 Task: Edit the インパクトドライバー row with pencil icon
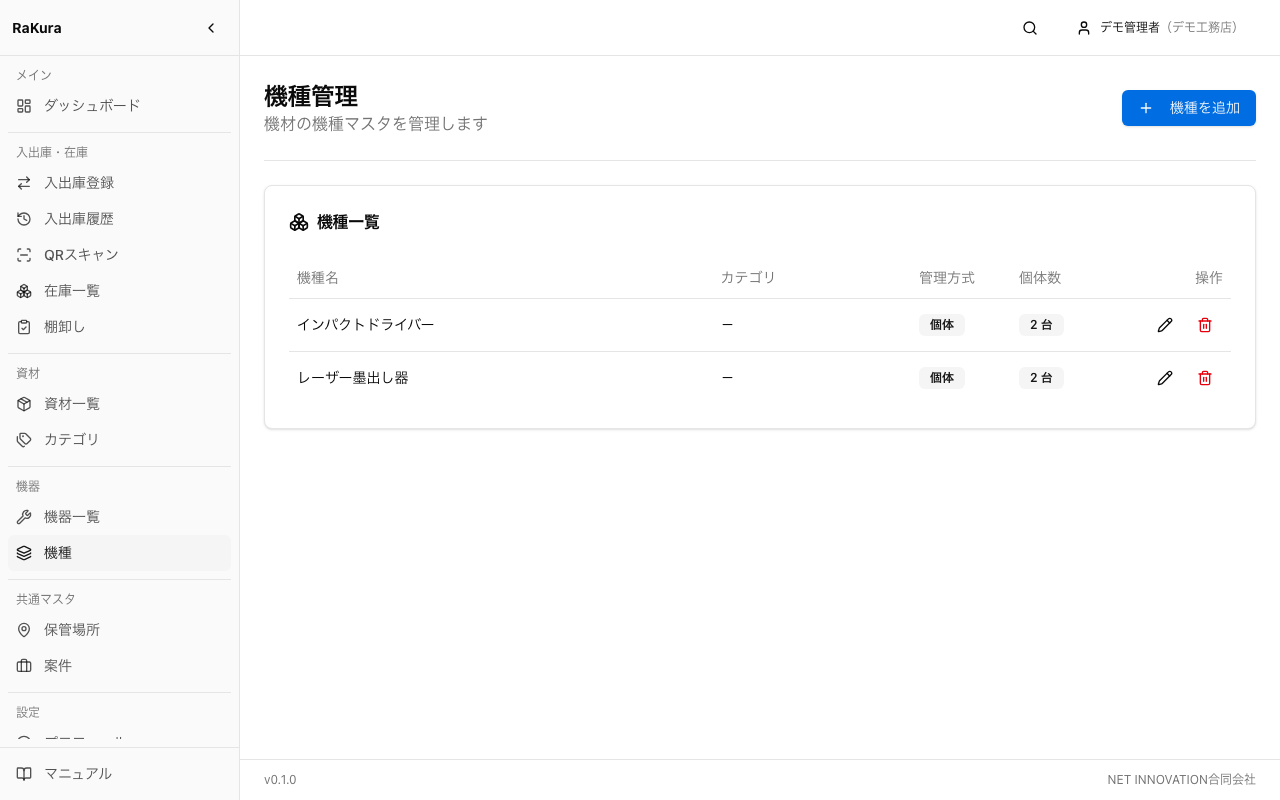click(1165, 325)
